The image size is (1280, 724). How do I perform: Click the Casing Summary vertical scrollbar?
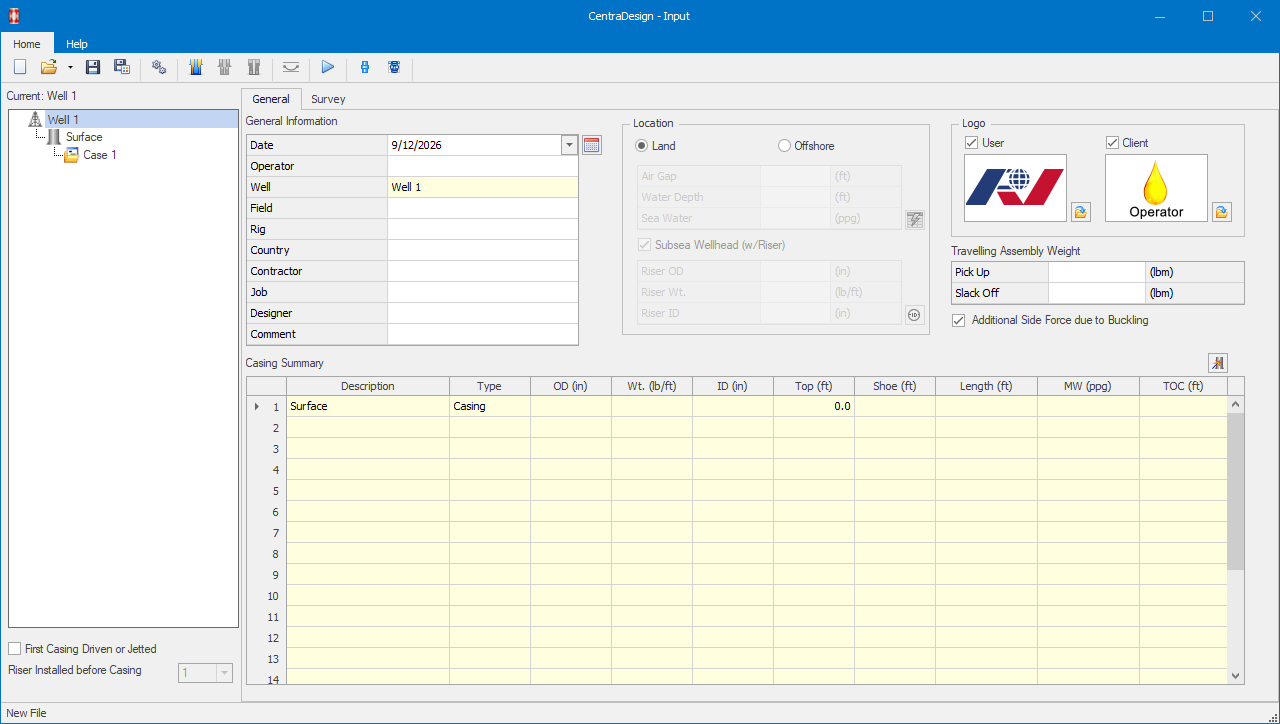(1236, 540)
